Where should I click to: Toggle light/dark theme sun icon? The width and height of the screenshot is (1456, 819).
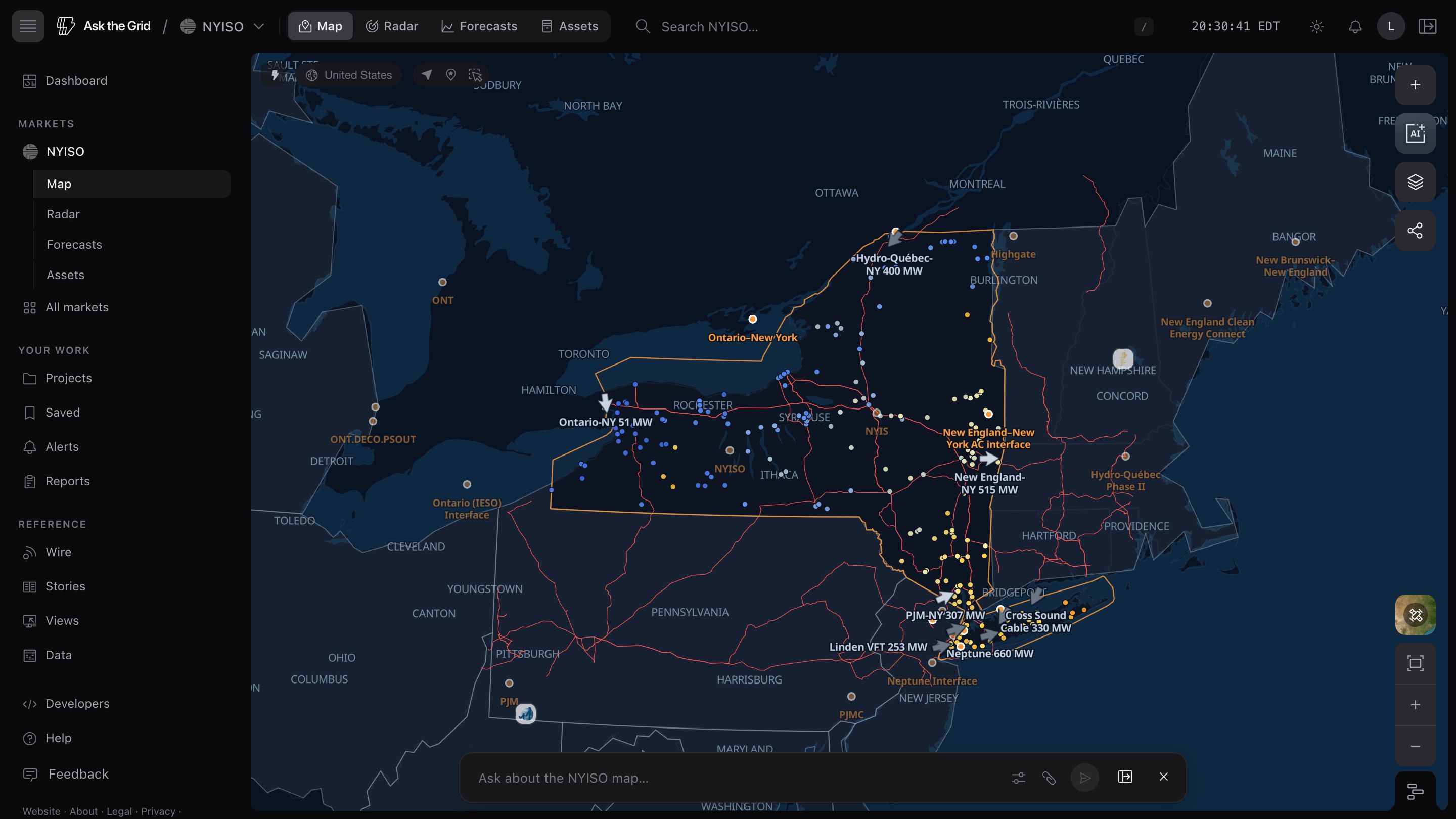pyautogui.click(x=1316, y=27)
